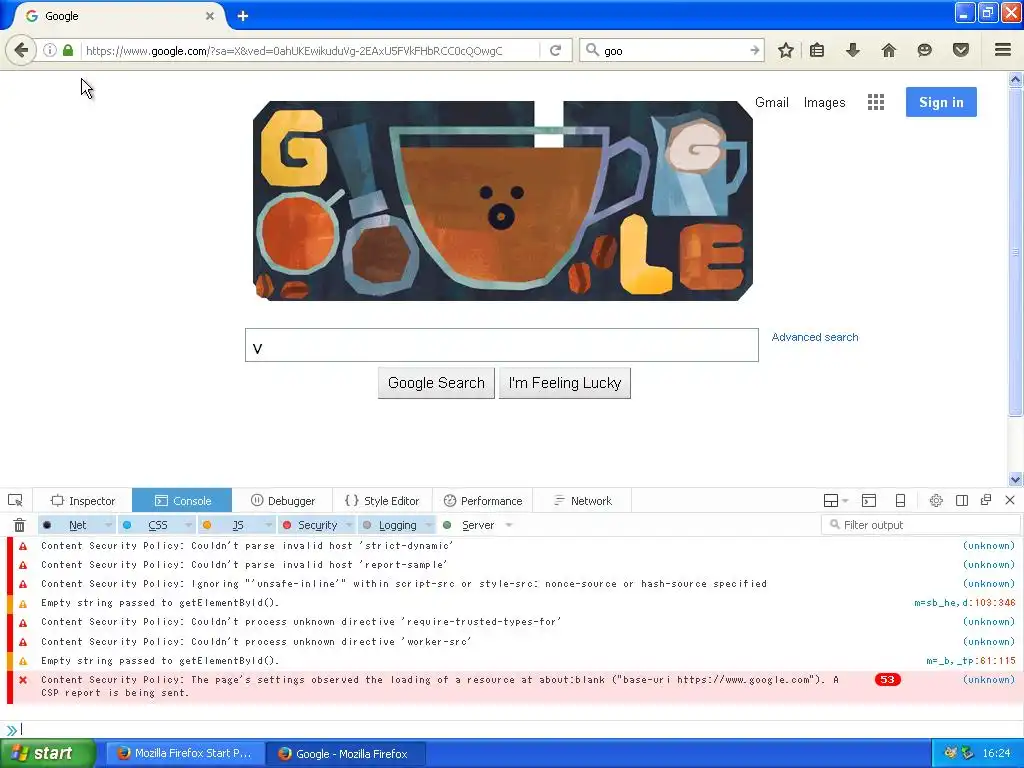The height and width of the screenshot is (768, 1024).
Task: Open site information icon in address bar
Action: [x=50, y=50]
